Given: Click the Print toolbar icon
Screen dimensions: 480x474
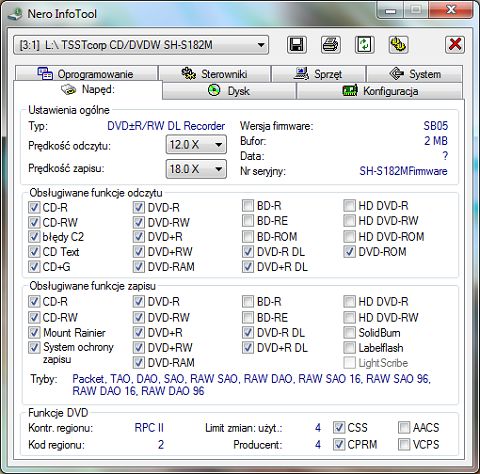Looking at the screenshot, I should coord(331,45).
